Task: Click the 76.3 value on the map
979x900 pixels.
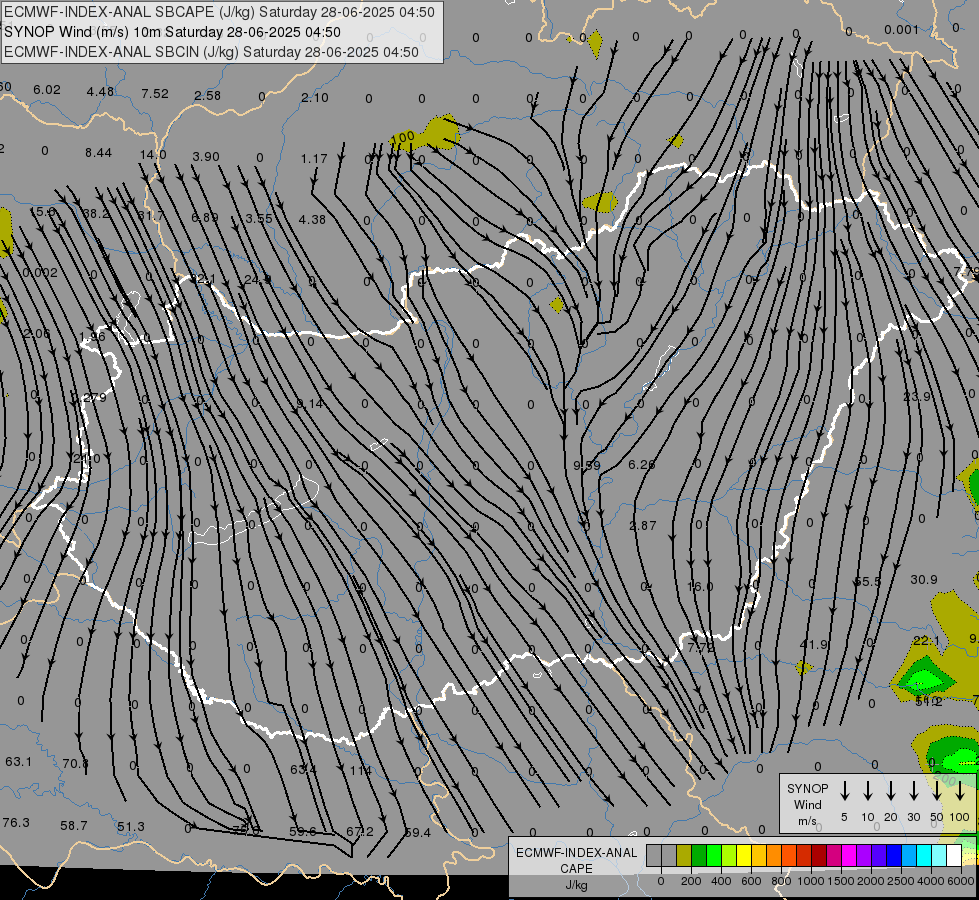Action: (x=16, y=823)
